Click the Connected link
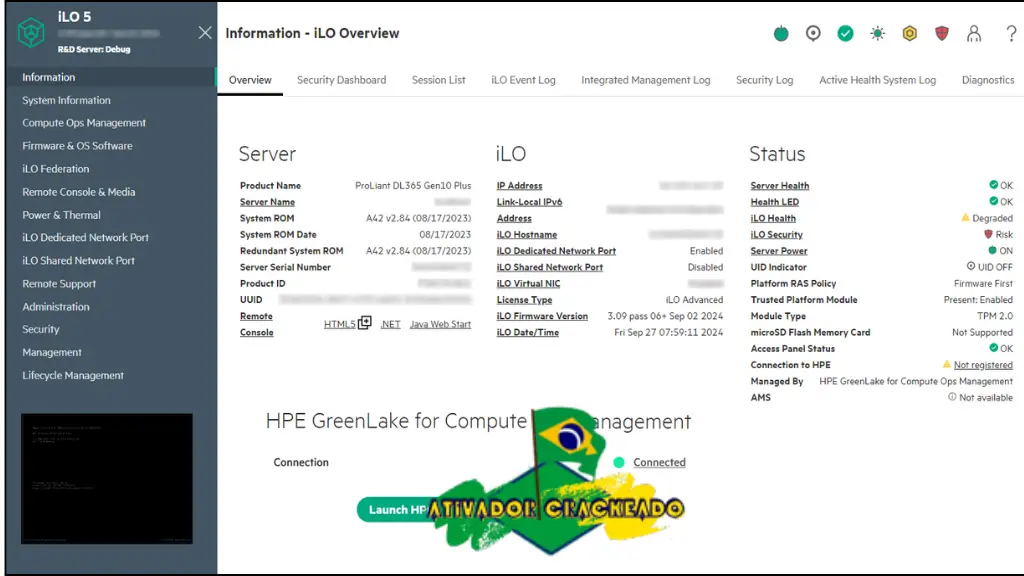This screenshot has width=1024, height=576. click(659, 462)
